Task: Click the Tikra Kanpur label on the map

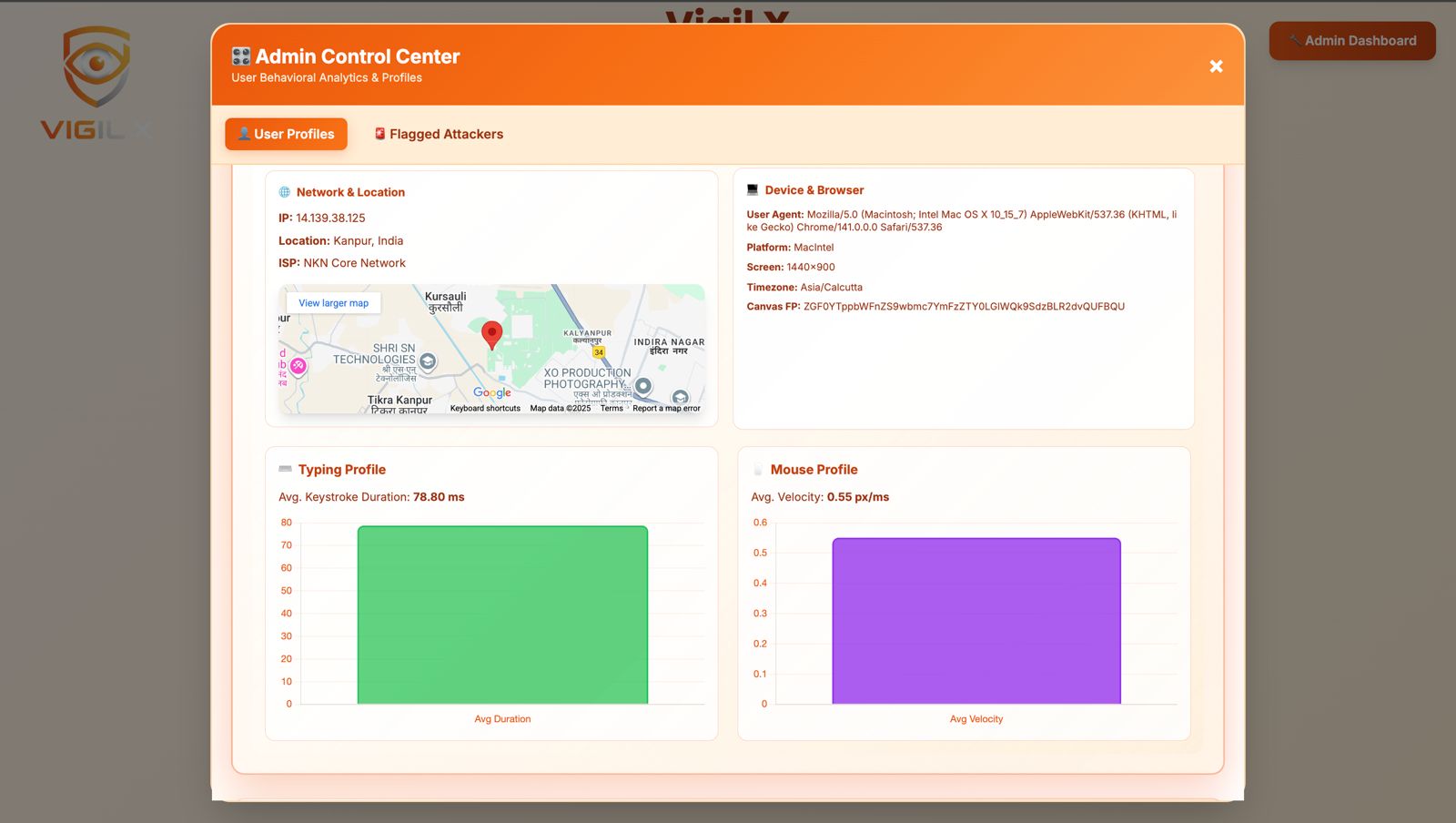Action: pyautogui.click(x=399, y=405)
